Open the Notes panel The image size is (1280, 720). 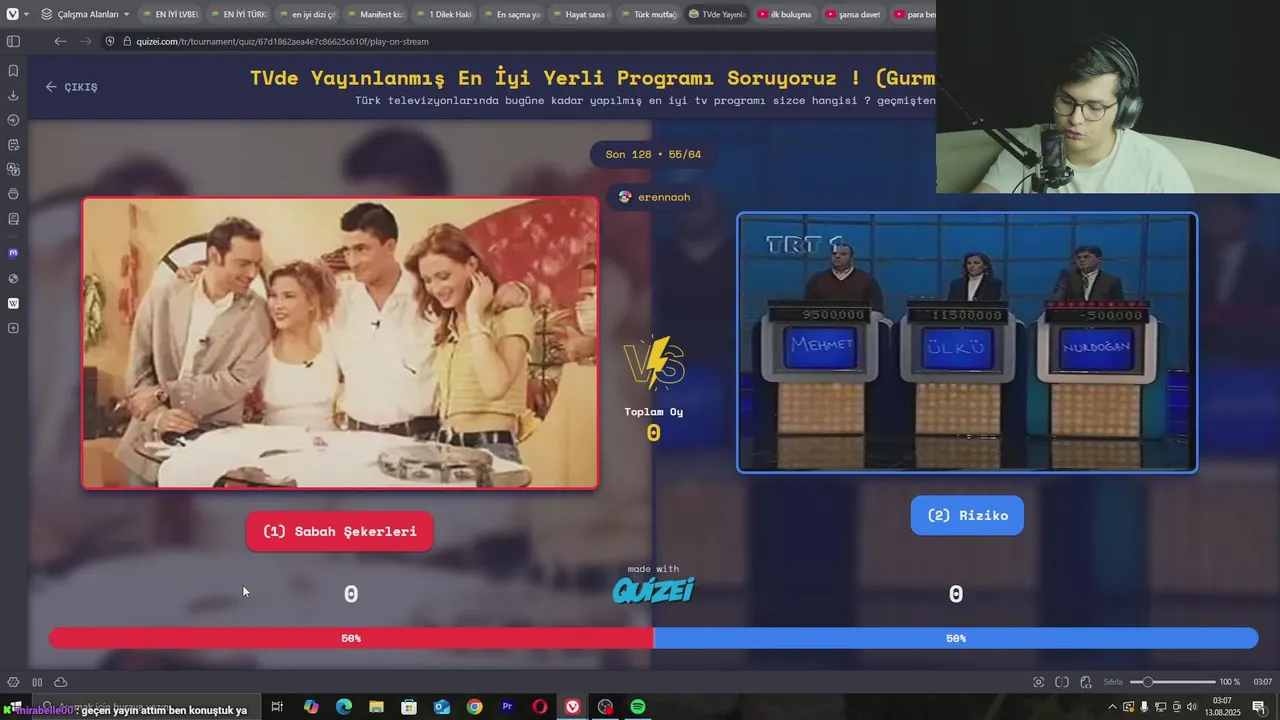(13, 145)
